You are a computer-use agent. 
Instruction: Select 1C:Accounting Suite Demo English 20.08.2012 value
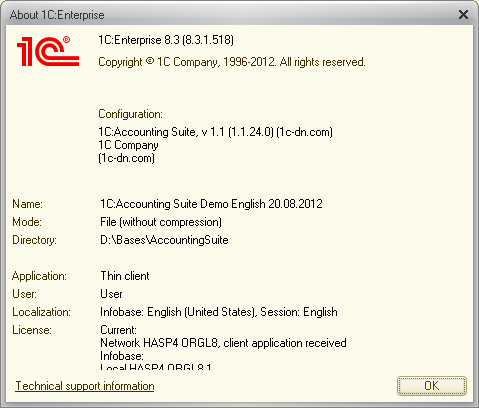pyautogui.click(x=211, y=204)
